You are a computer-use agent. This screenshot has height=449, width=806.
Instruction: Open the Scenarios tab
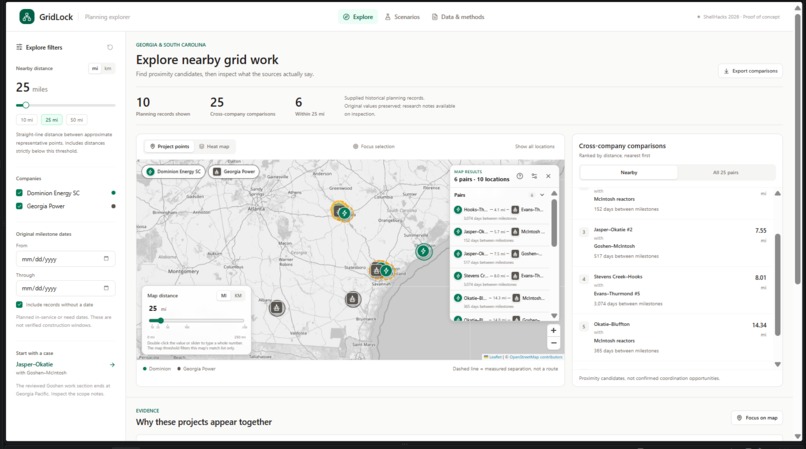[x=402, y=17]
